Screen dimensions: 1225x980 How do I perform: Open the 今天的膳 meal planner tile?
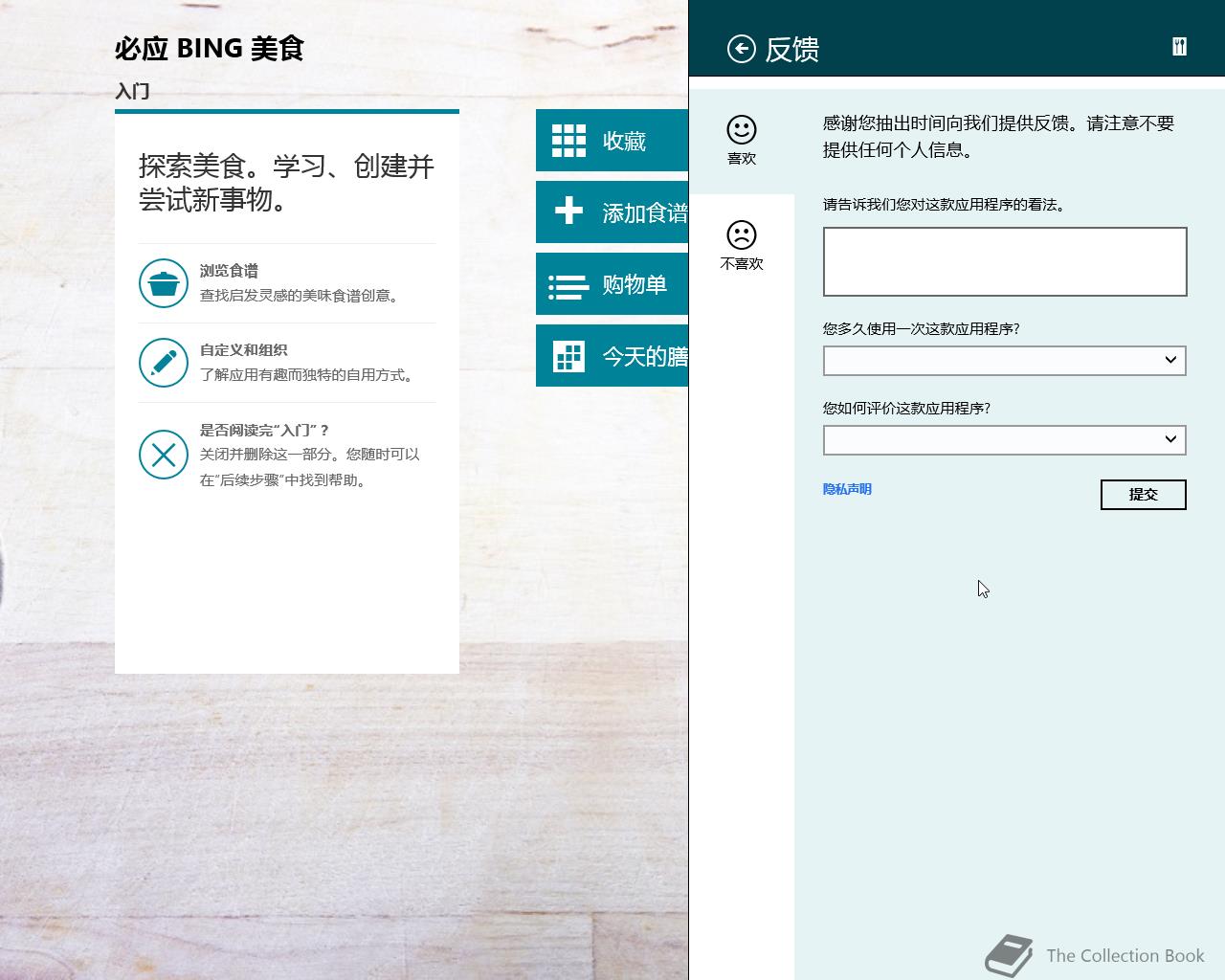click(612, 356)
